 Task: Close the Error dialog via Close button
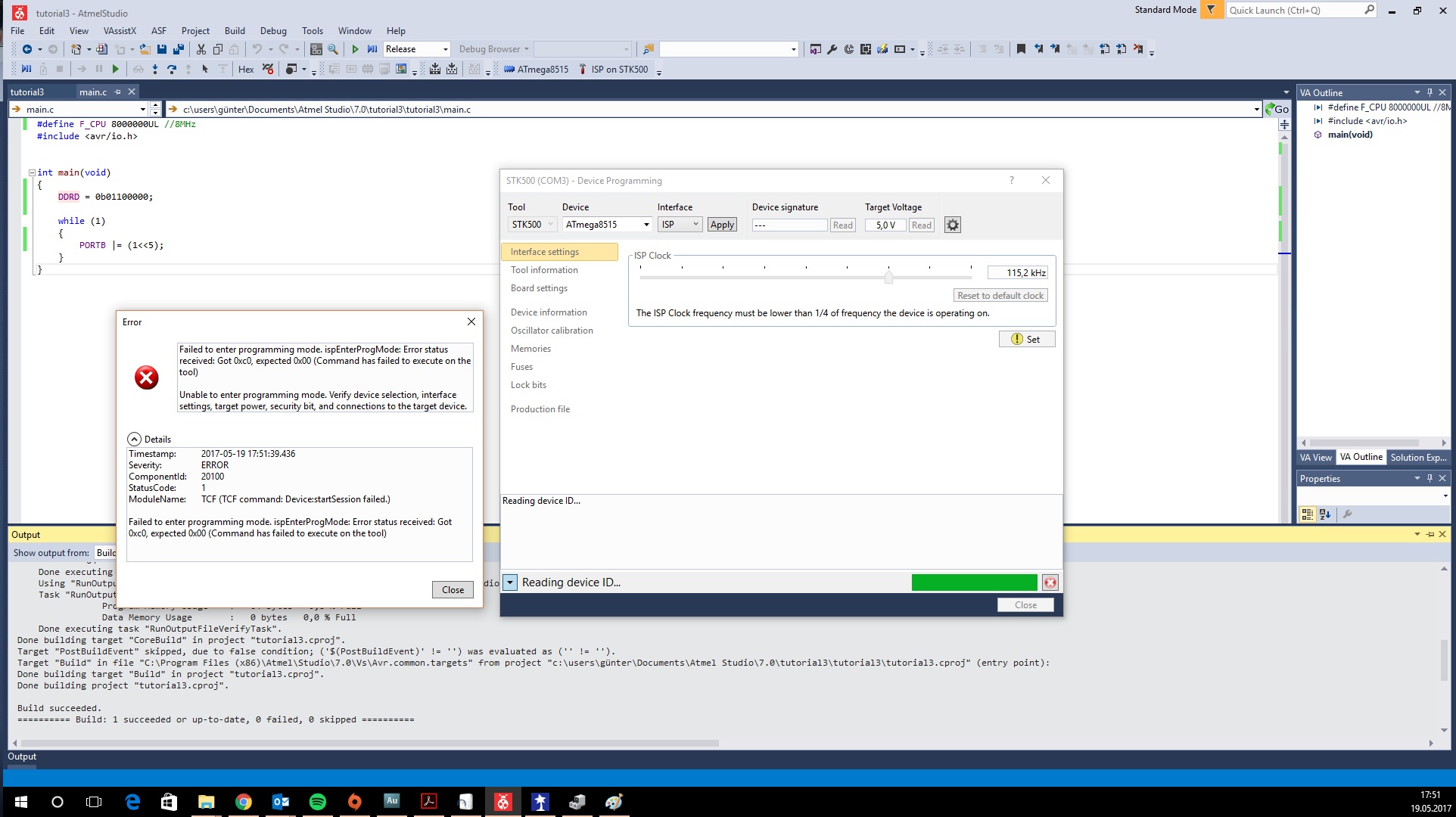[x=453, y=590]
